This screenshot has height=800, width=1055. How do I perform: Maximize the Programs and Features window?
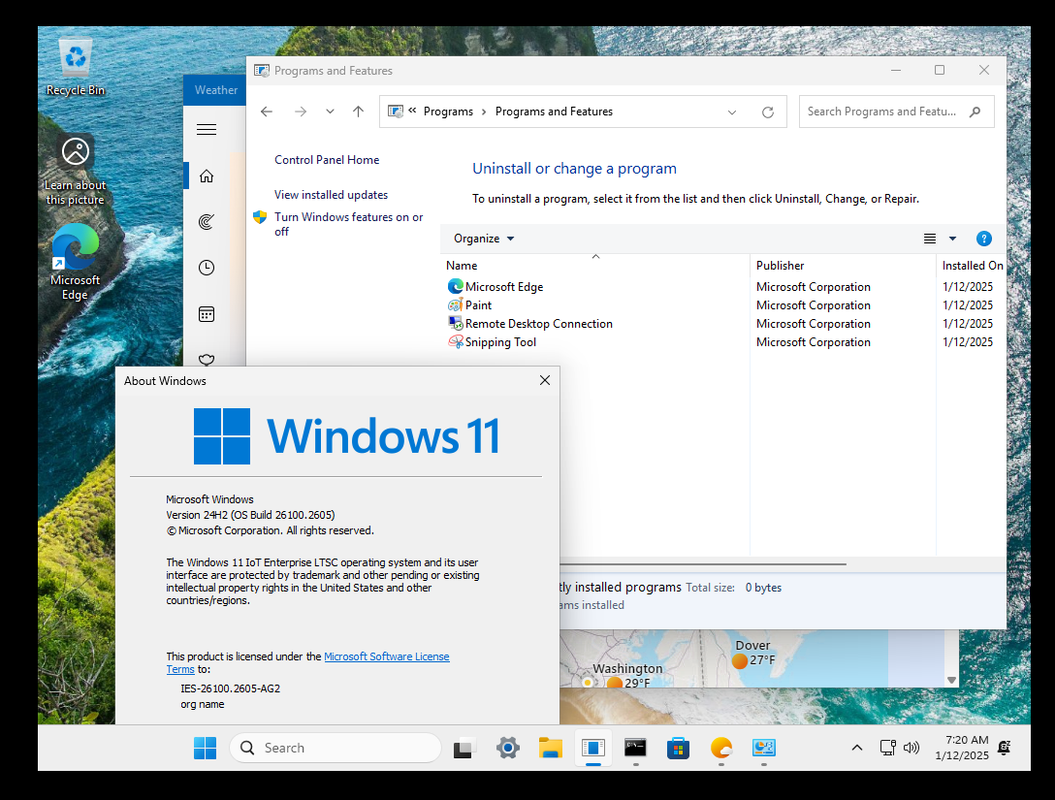pos(939,70)
